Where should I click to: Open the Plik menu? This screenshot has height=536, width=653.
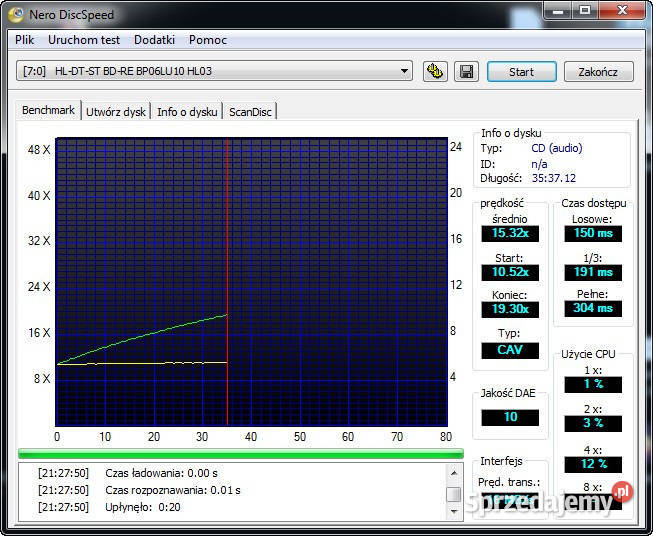click(x=25, y=40)
